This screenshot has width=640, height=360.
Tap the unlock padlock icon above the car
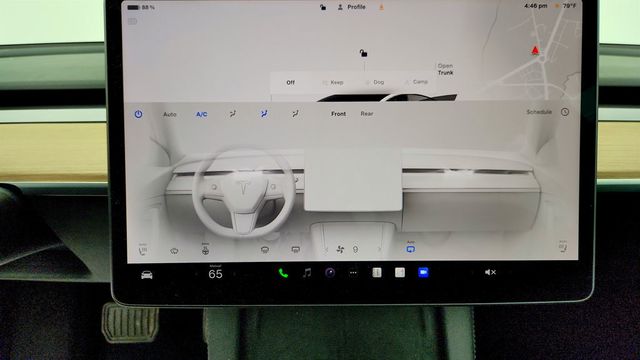pyautogui.click(x=363, y=53)
